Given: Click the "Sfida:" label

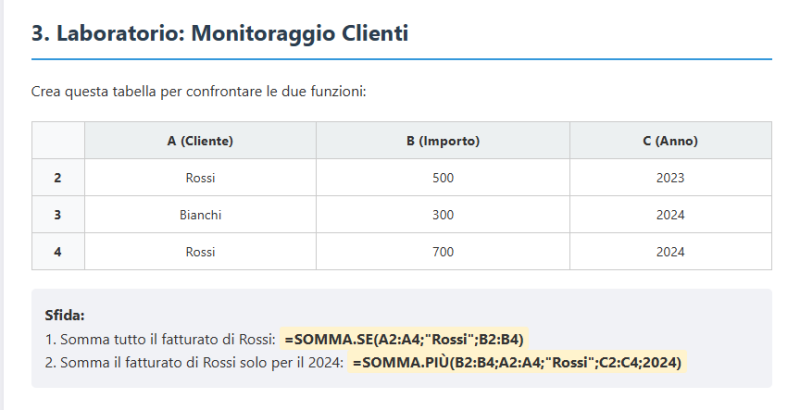Looking at the screenshot, I should (65, 316).
